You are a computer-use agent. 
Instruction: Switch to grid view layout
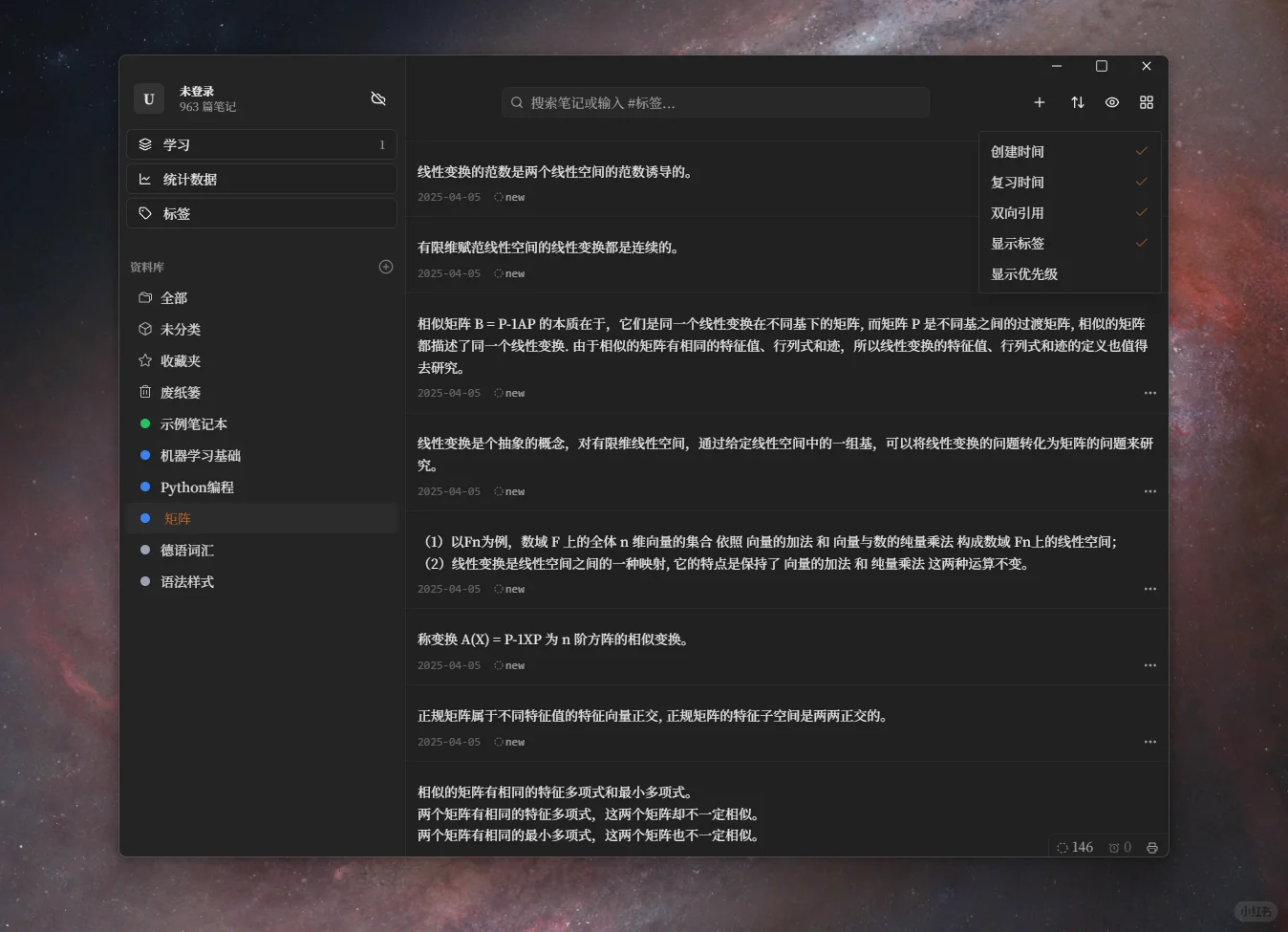coord(1146,102)
